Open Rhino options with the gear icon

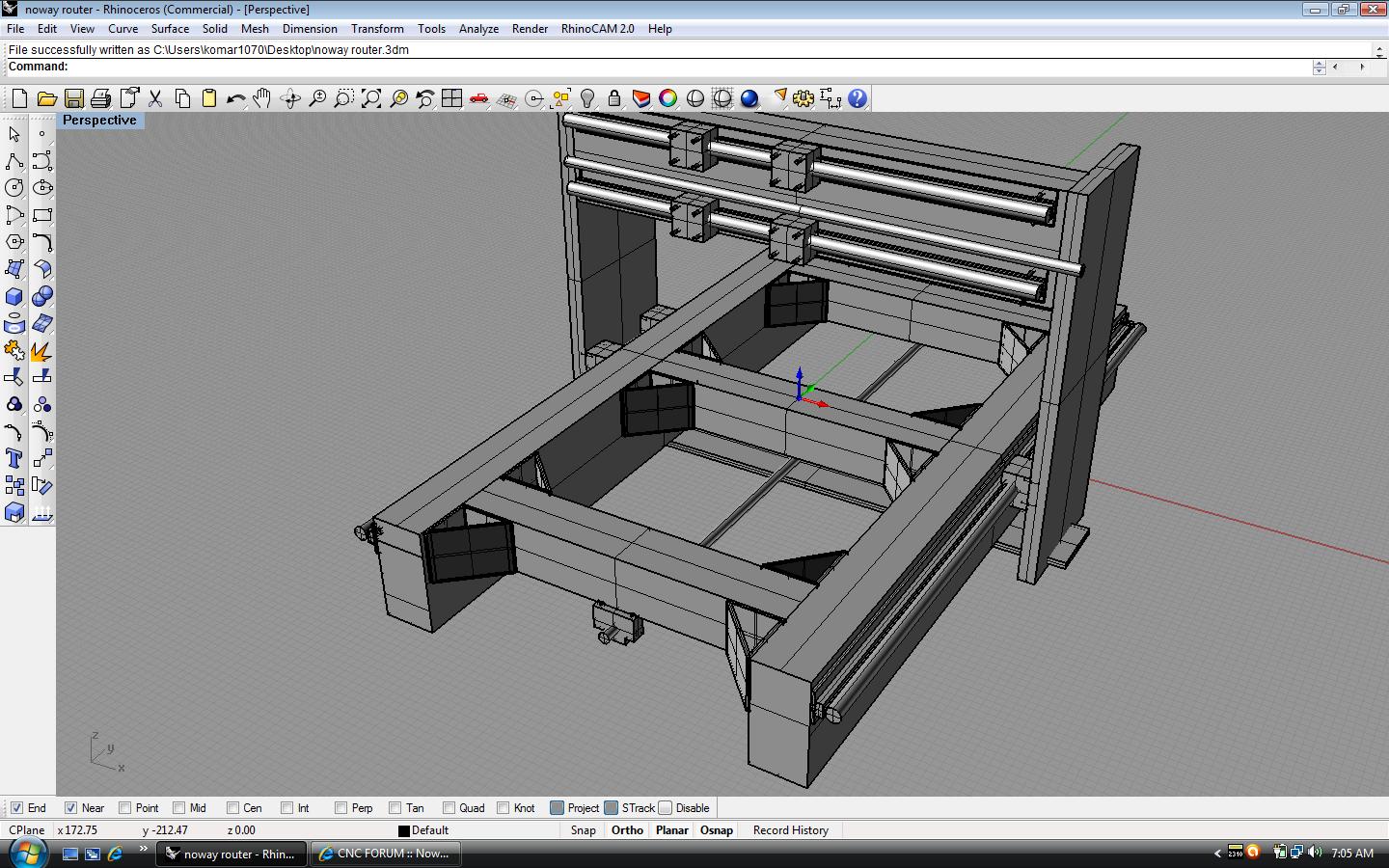click(803, 98)
